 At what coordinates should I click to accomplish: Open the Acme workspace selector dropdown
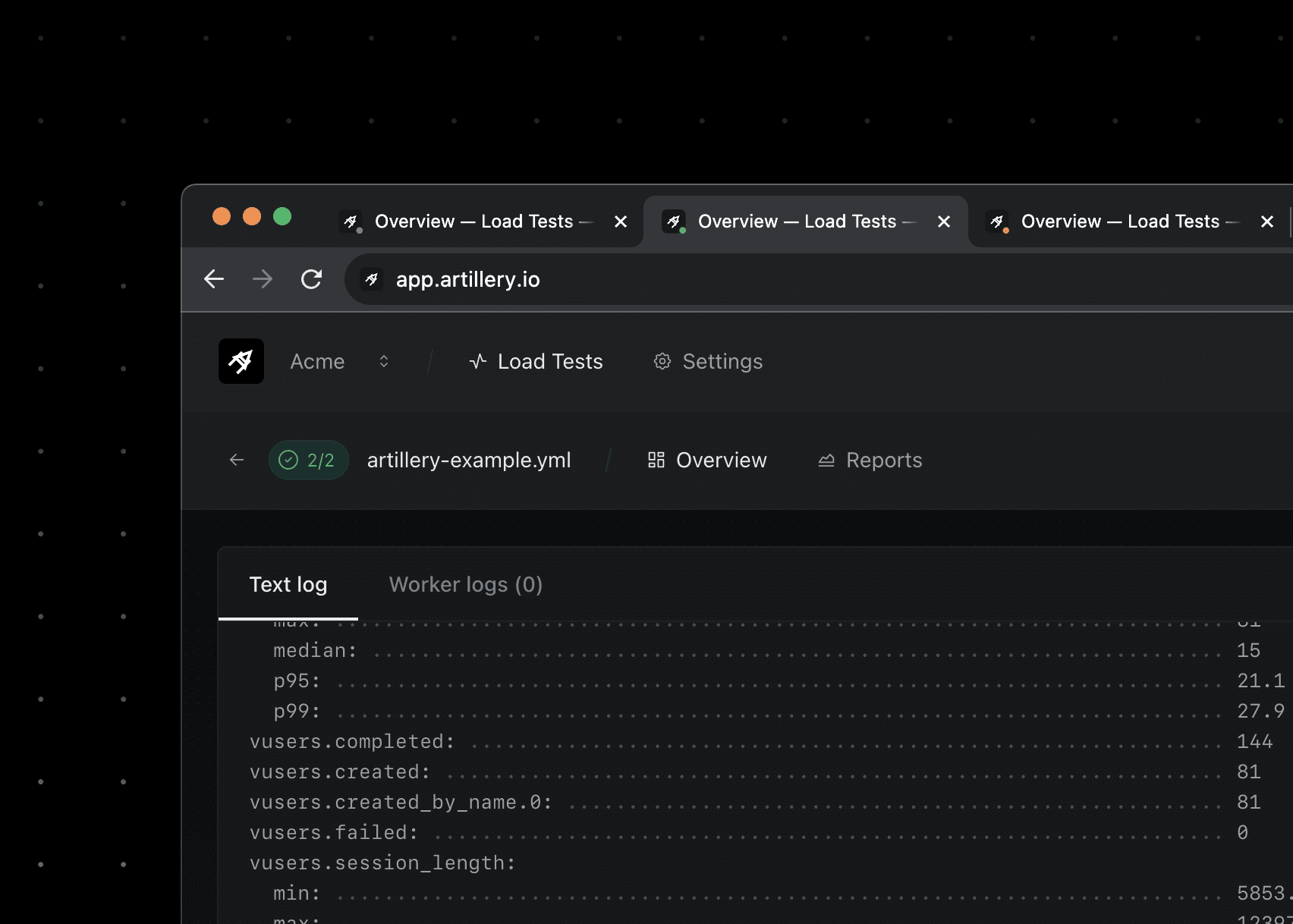pyautogui.click(x=385, y=362)
